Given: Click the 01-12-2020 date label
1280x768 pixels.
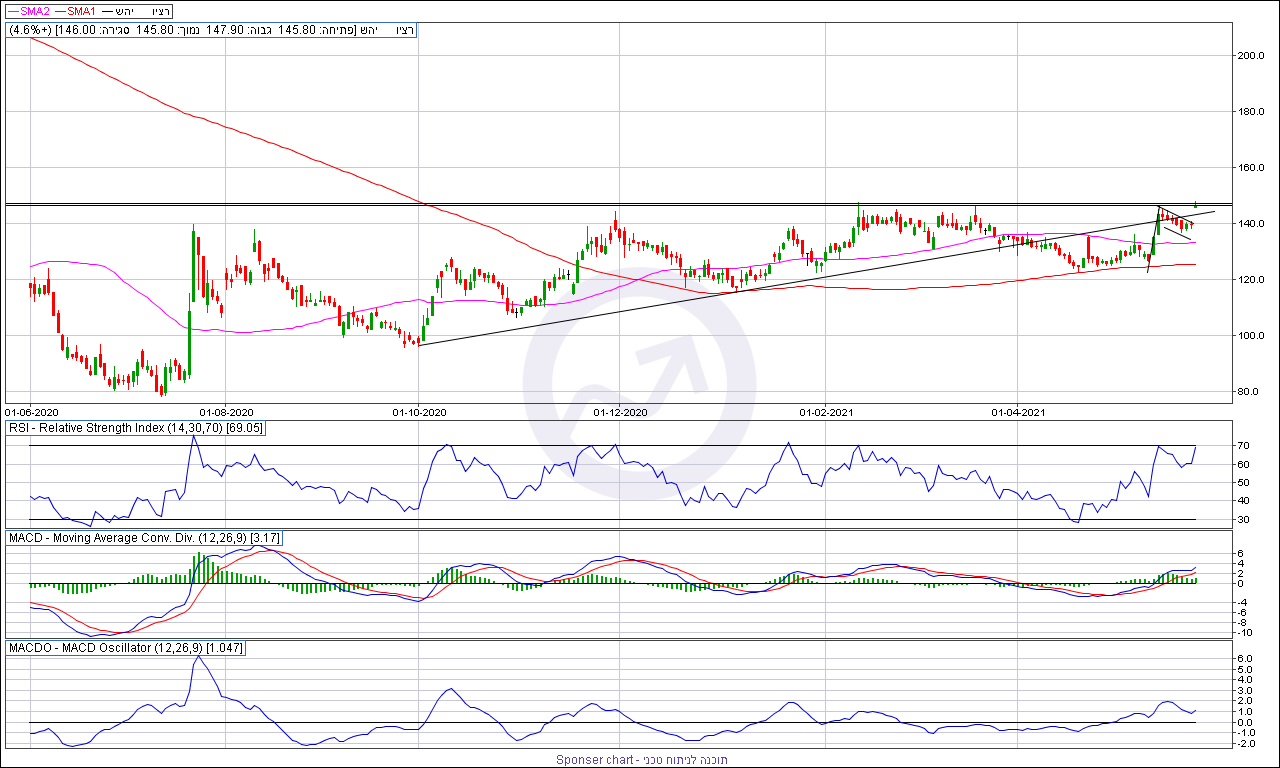Looking at the screenshot, I should (621, 411).
